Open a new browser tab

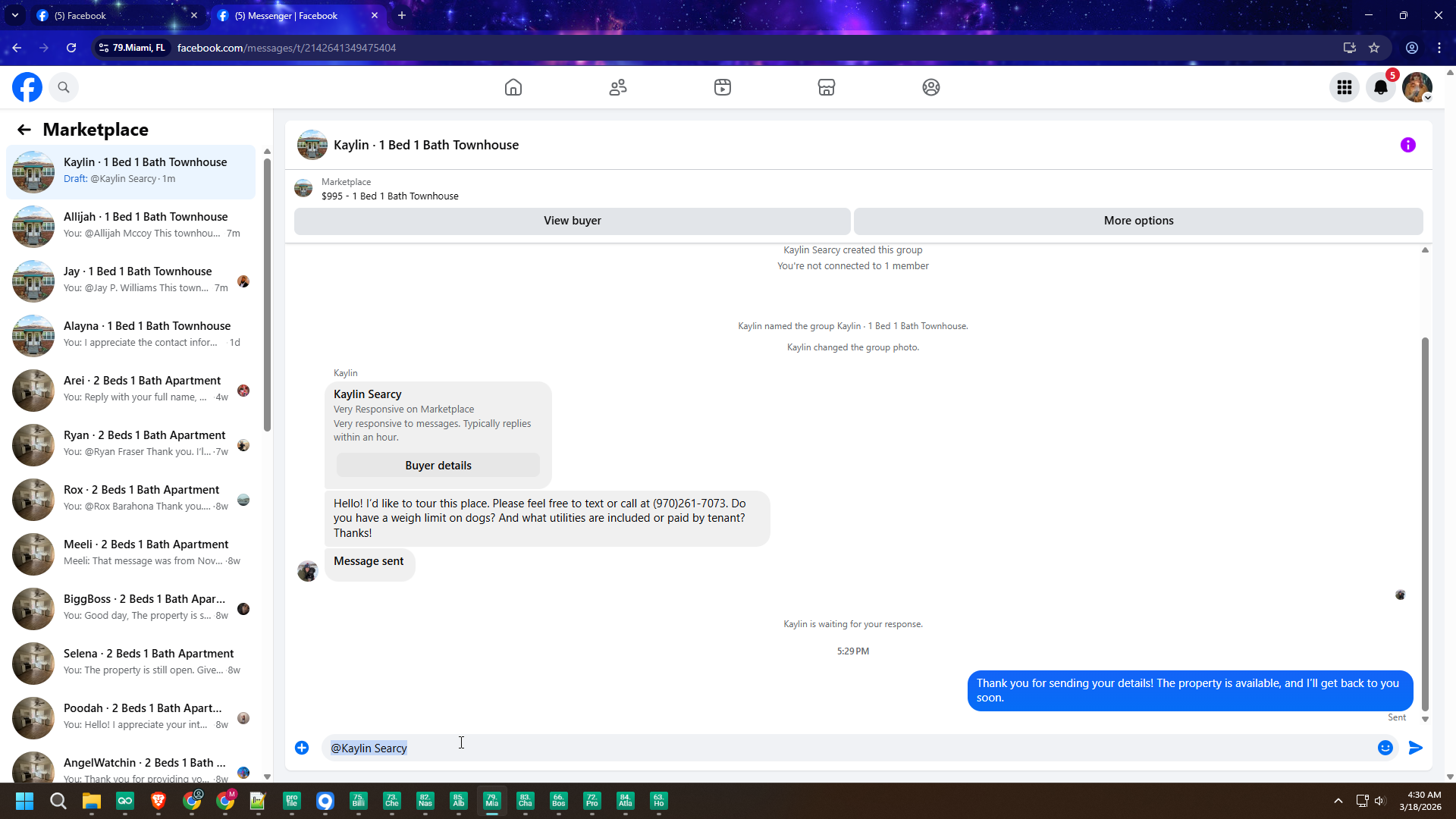tap(402, 15)
